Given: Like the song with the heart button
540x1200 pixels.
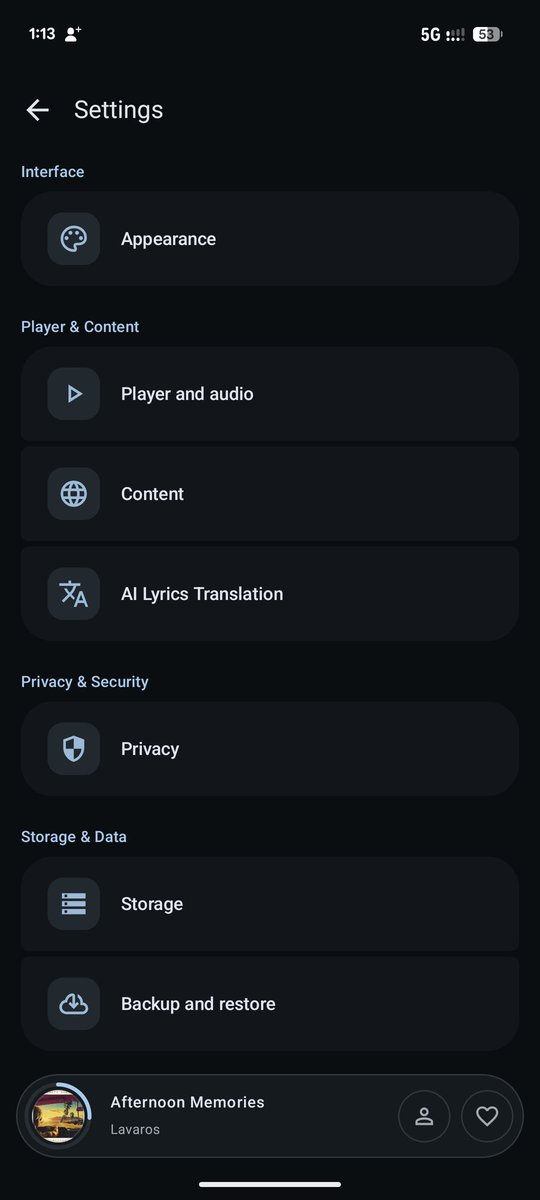Looking at the screenshot, I should (487, 1116).
